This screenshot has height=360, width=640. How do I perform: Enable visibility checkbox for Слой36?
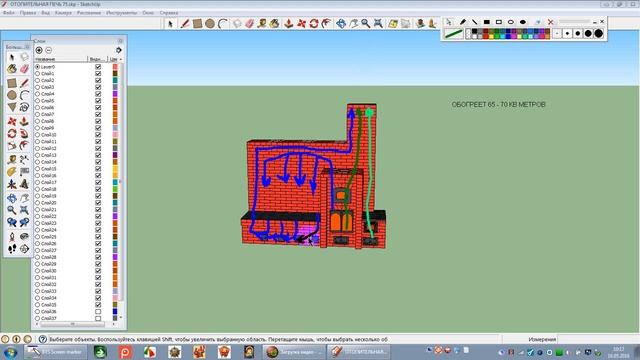click(x=98, y=311)
